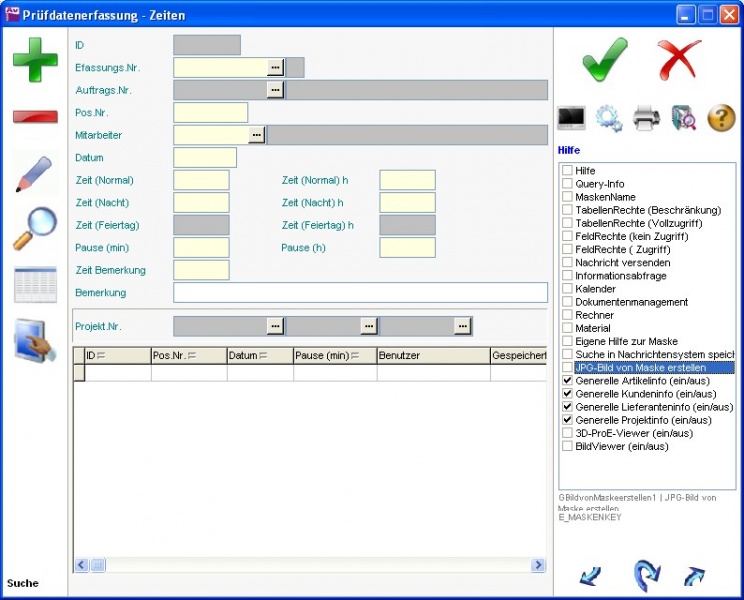Open the Erfassungs.Nr. lookup button
The height and width of the screenshot is (600, 744).
[x=275, y=67]
